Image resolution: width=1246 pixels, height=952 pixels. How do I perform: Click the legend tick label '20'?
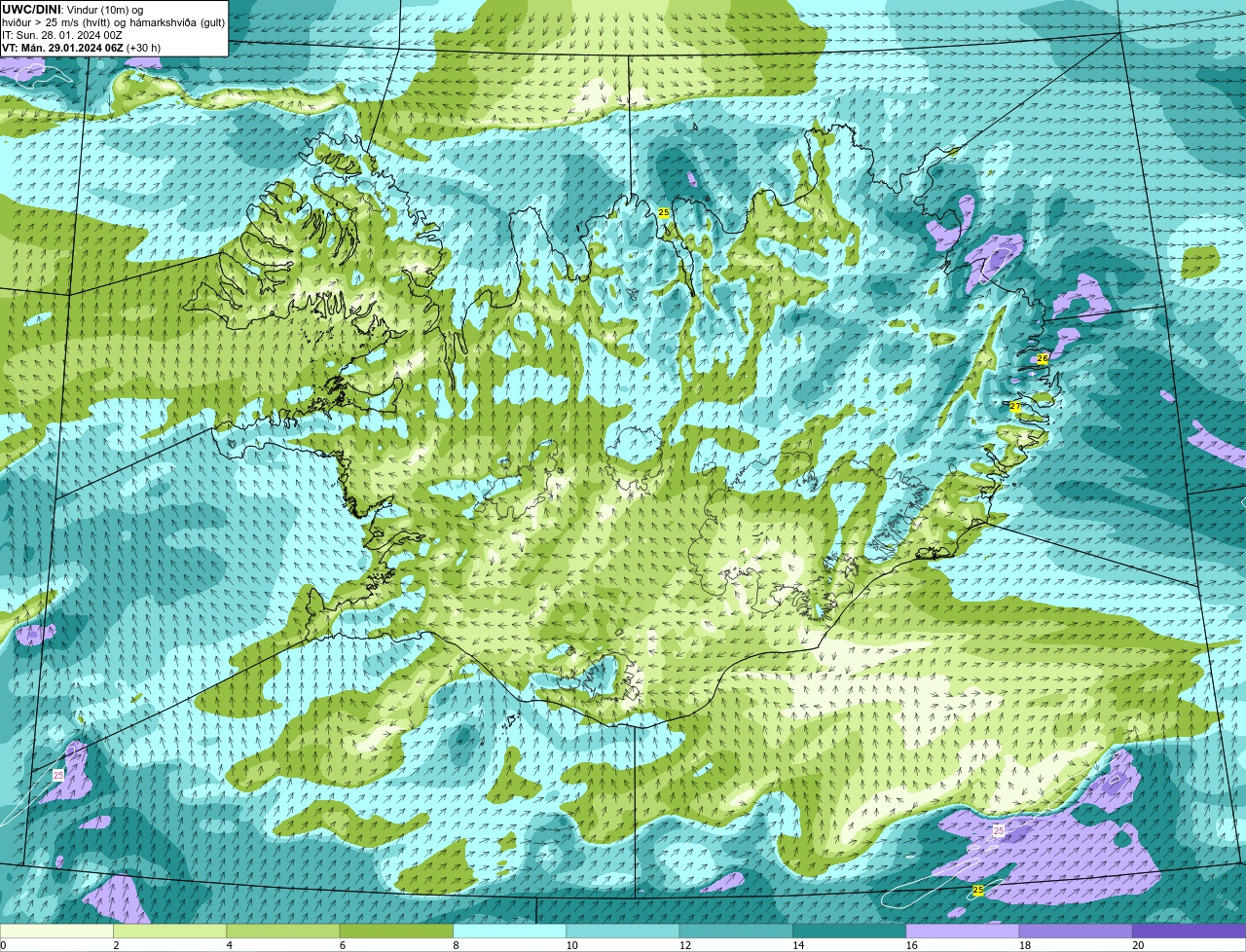click(1138, 945)
